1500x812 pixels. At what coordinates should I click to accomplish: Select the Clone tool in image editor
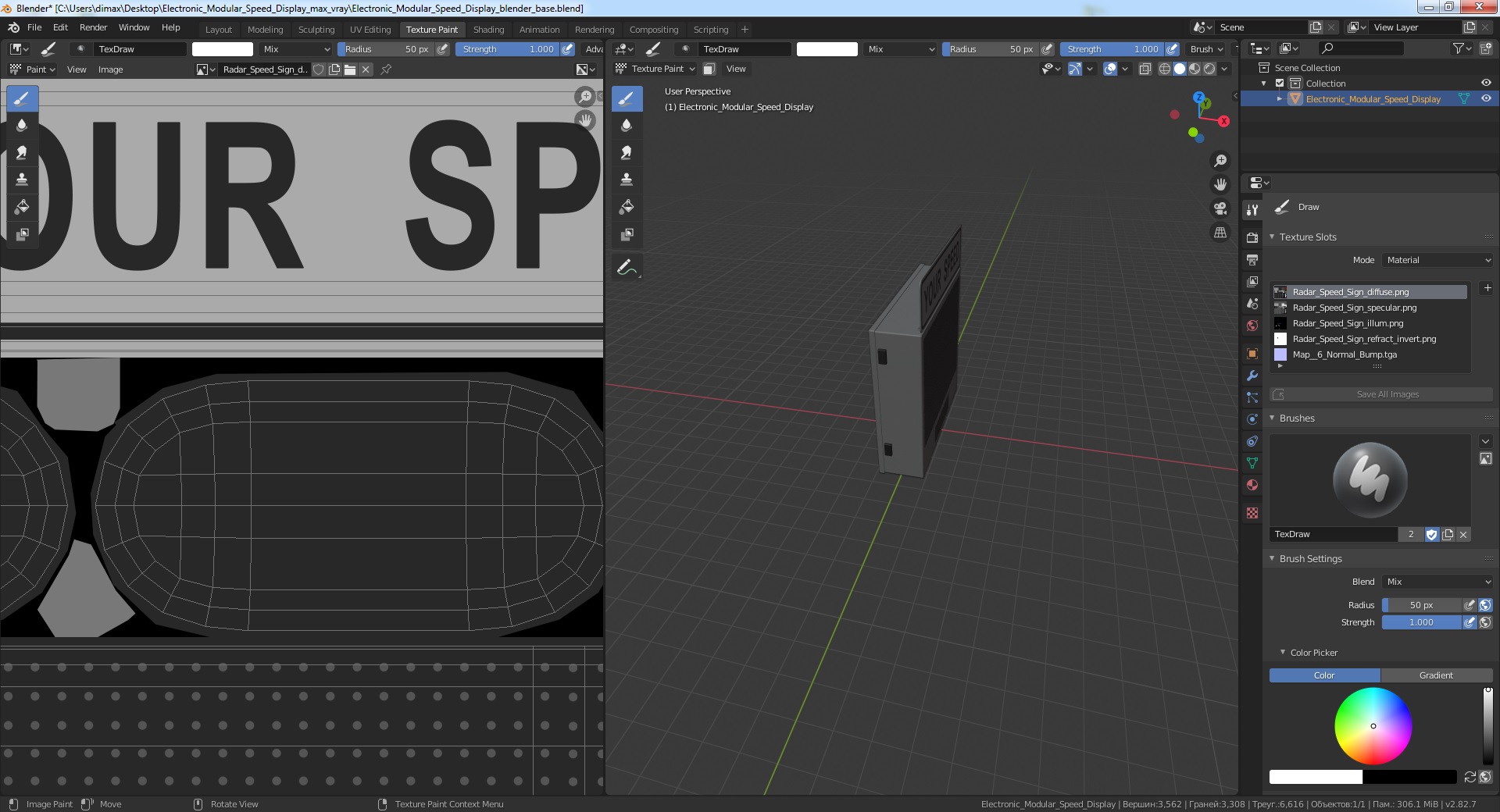pyautogui.click(x=22, y=180)
